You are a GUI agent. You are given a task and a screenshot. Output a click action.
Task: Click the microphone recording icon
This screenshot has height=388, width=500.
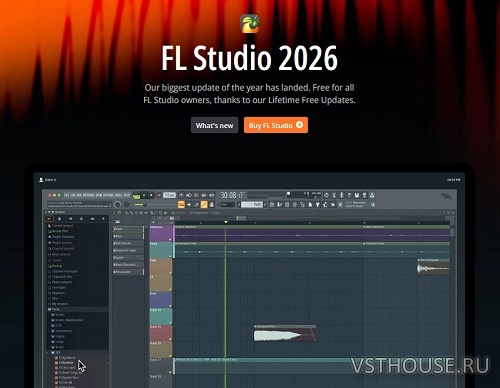(x=341, y=195)
